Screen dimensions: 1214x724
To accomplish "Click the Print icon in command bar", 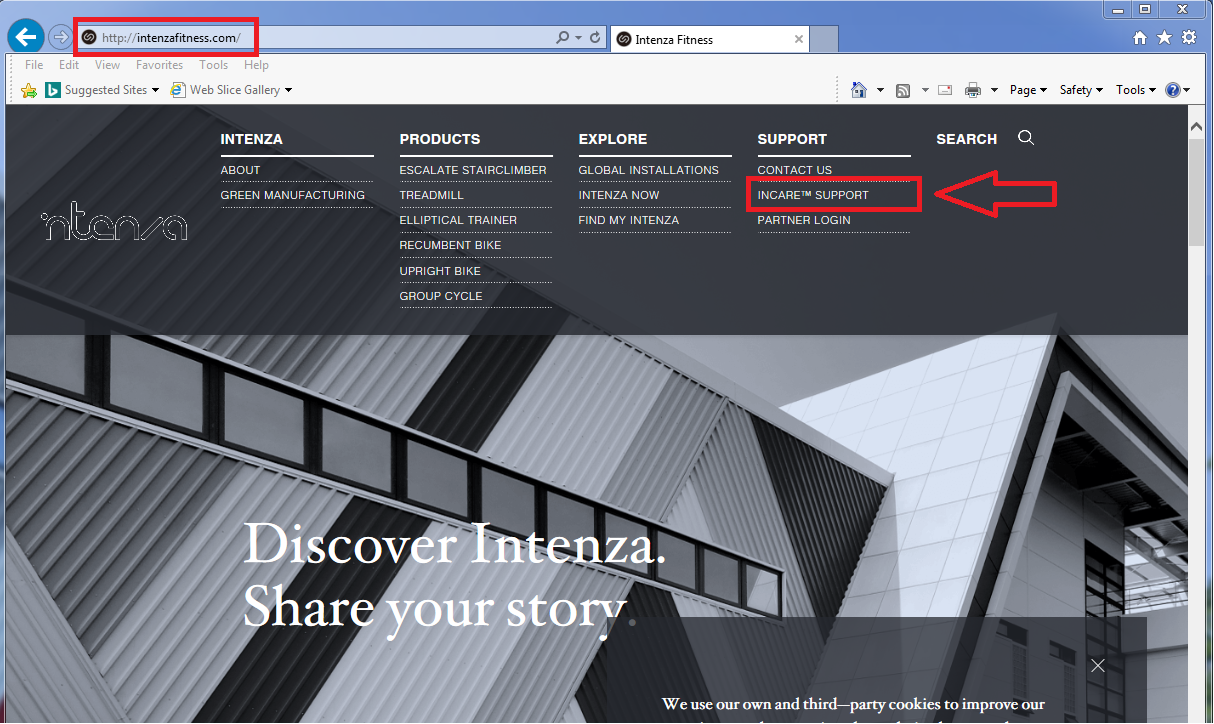I will tap(973, 90).
